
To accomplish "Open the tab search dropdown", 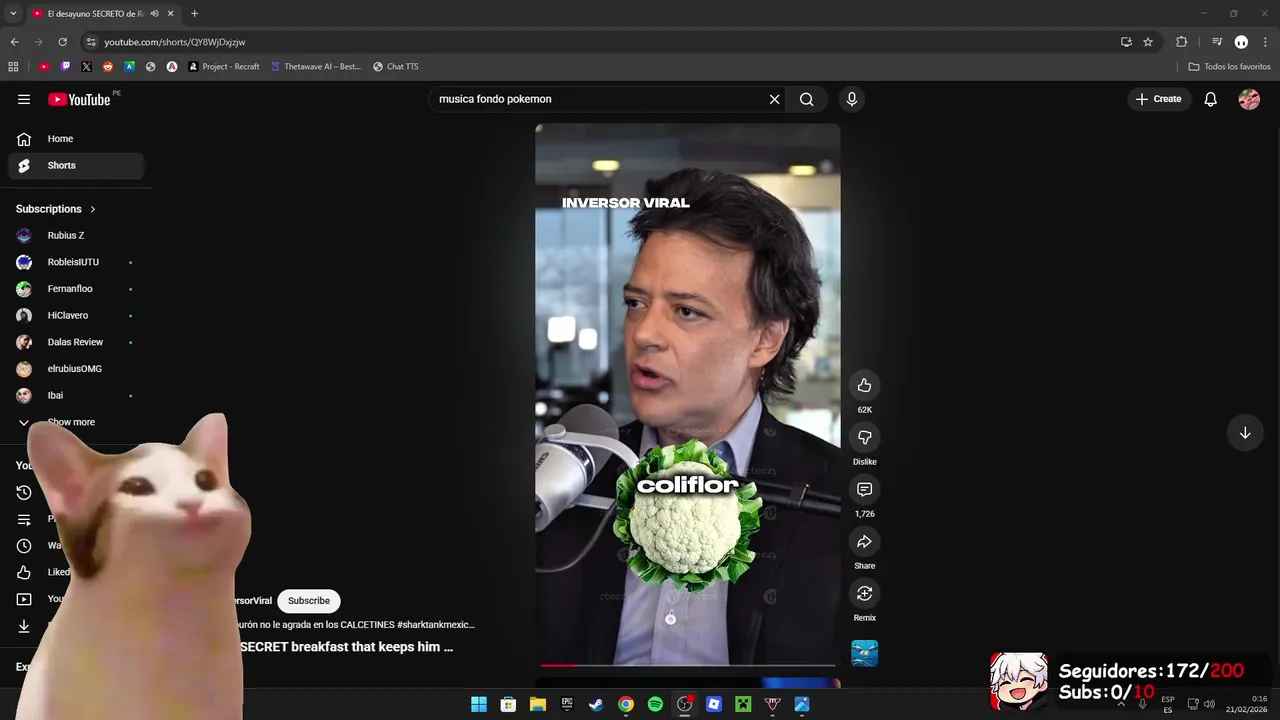I will (x=12, y=14).
